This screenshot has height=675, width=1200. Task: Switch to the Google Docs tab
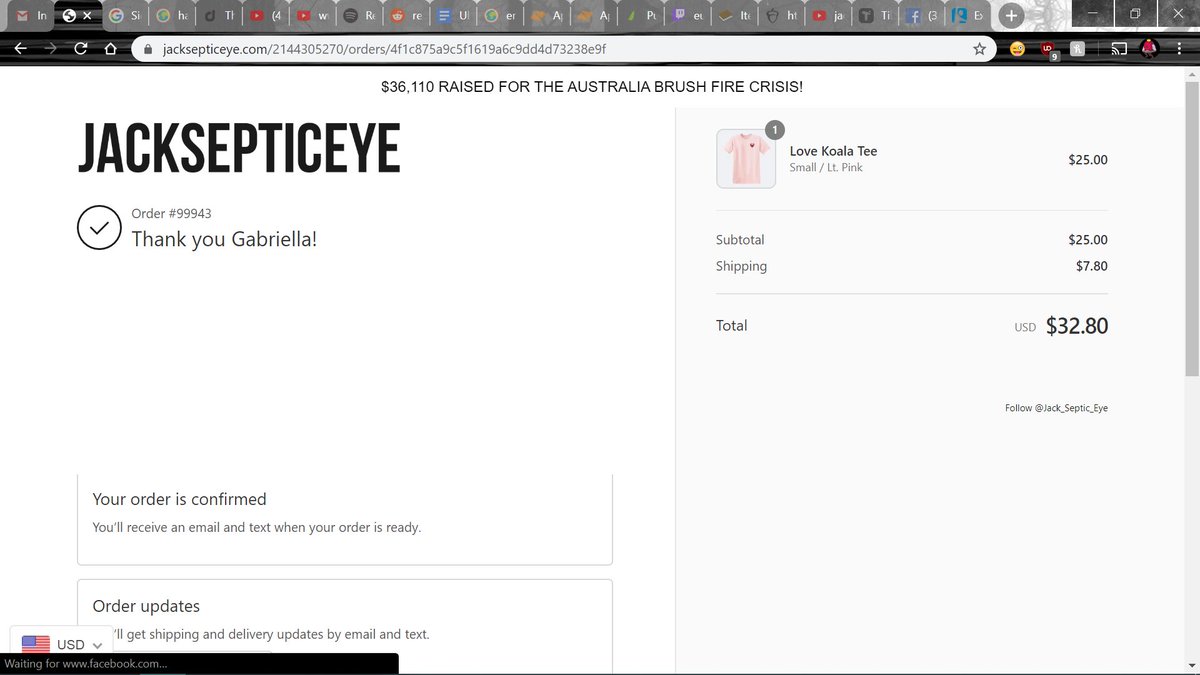pyautogui.click(x=454, y=16)
